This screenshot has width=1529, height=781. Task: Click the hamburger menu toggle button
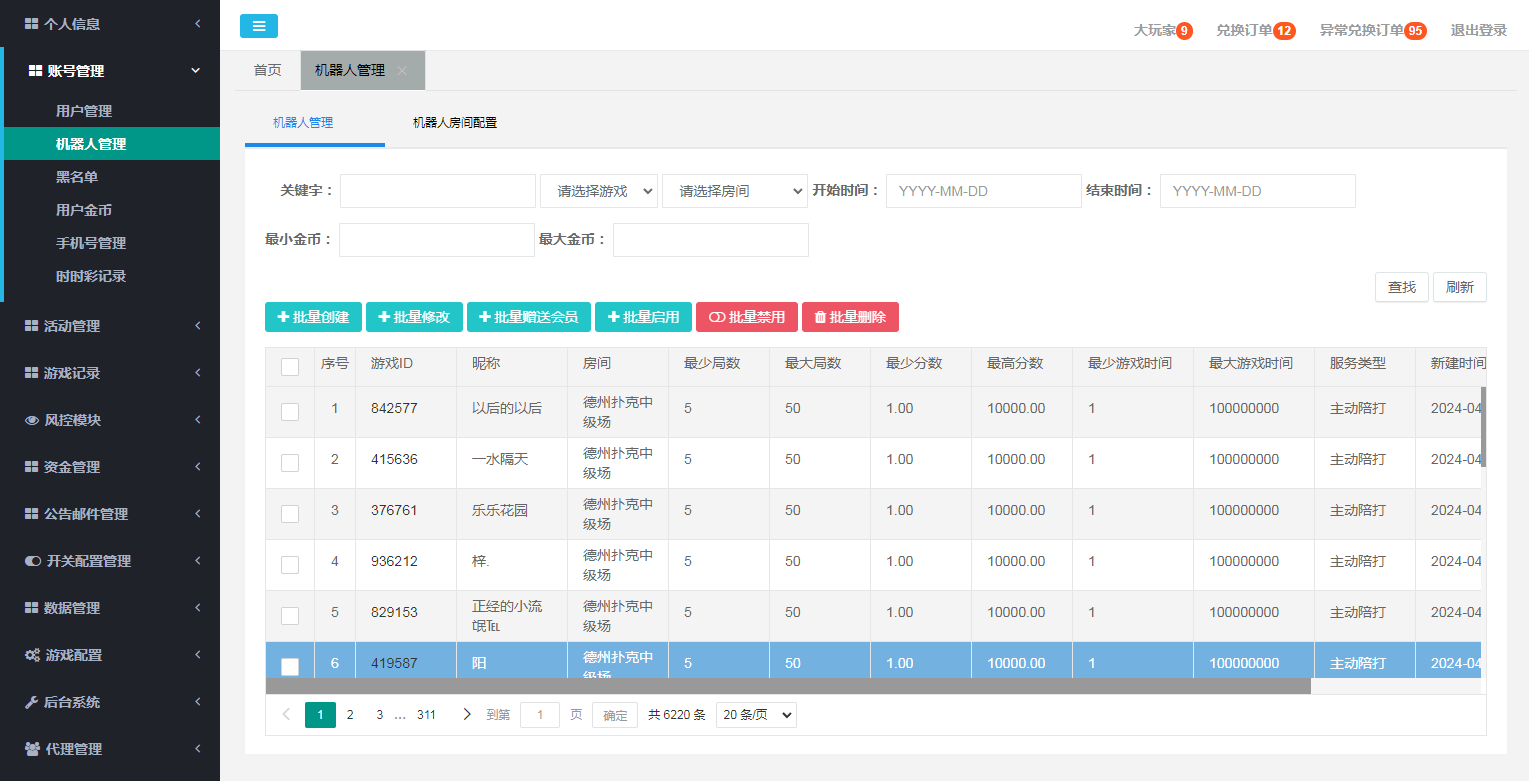tap(258, 27)
